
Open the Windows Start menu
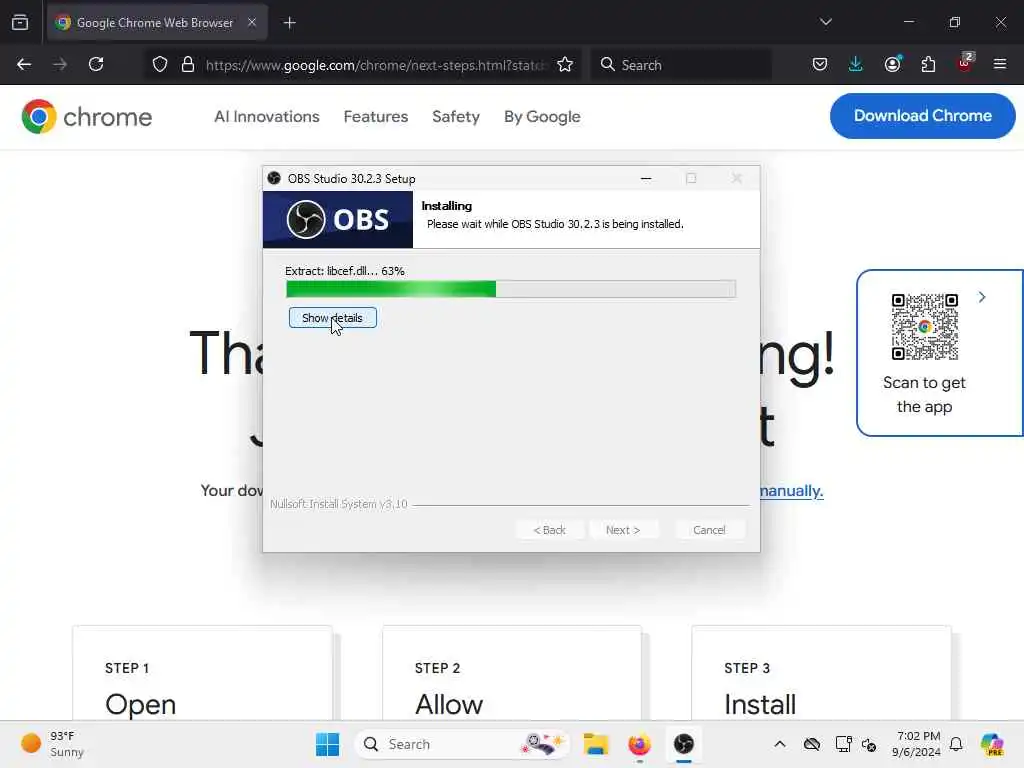[x=327, y=744]
